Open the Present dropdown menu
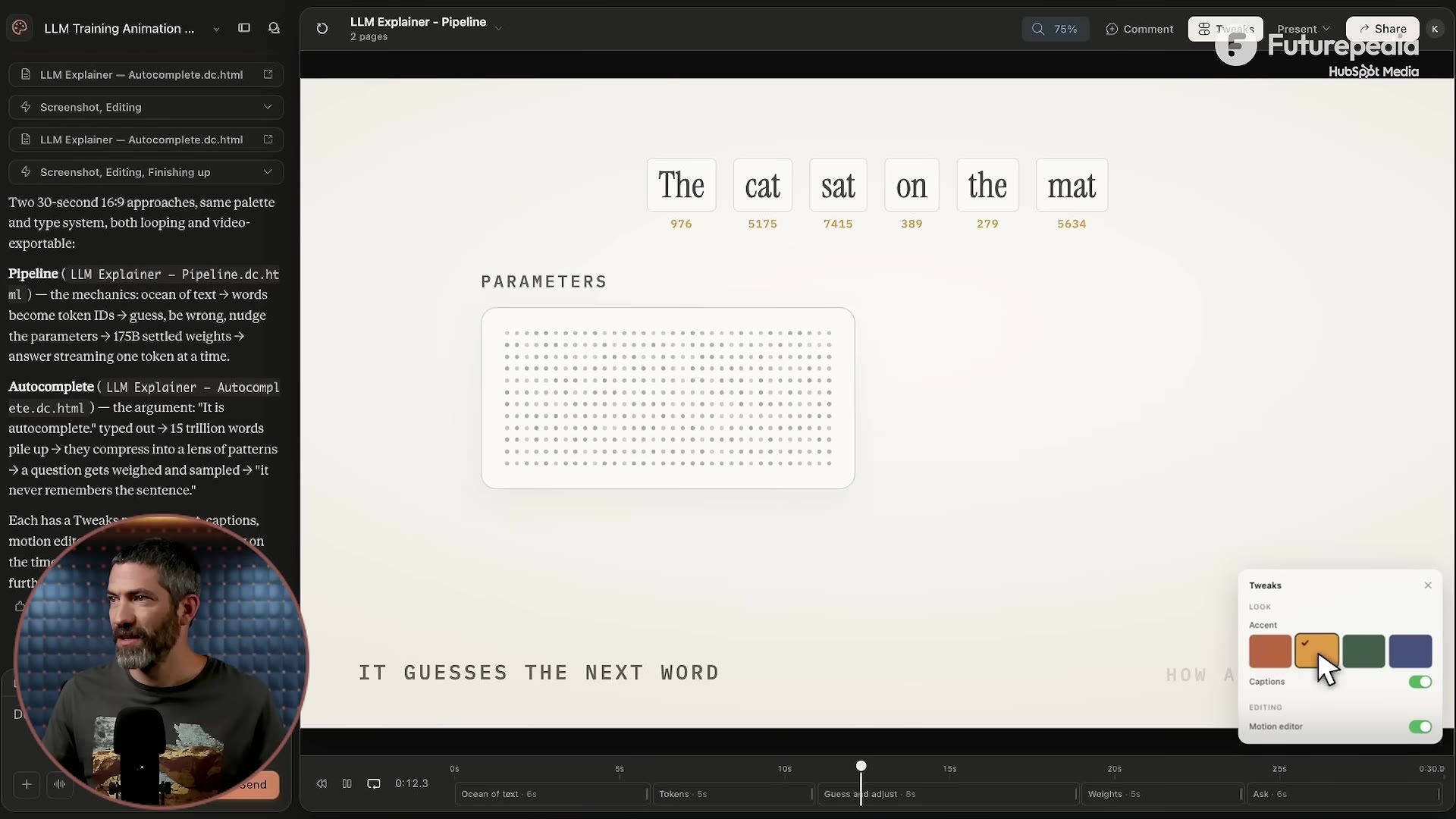1456x819 pixels. [x=1303, y=29]
